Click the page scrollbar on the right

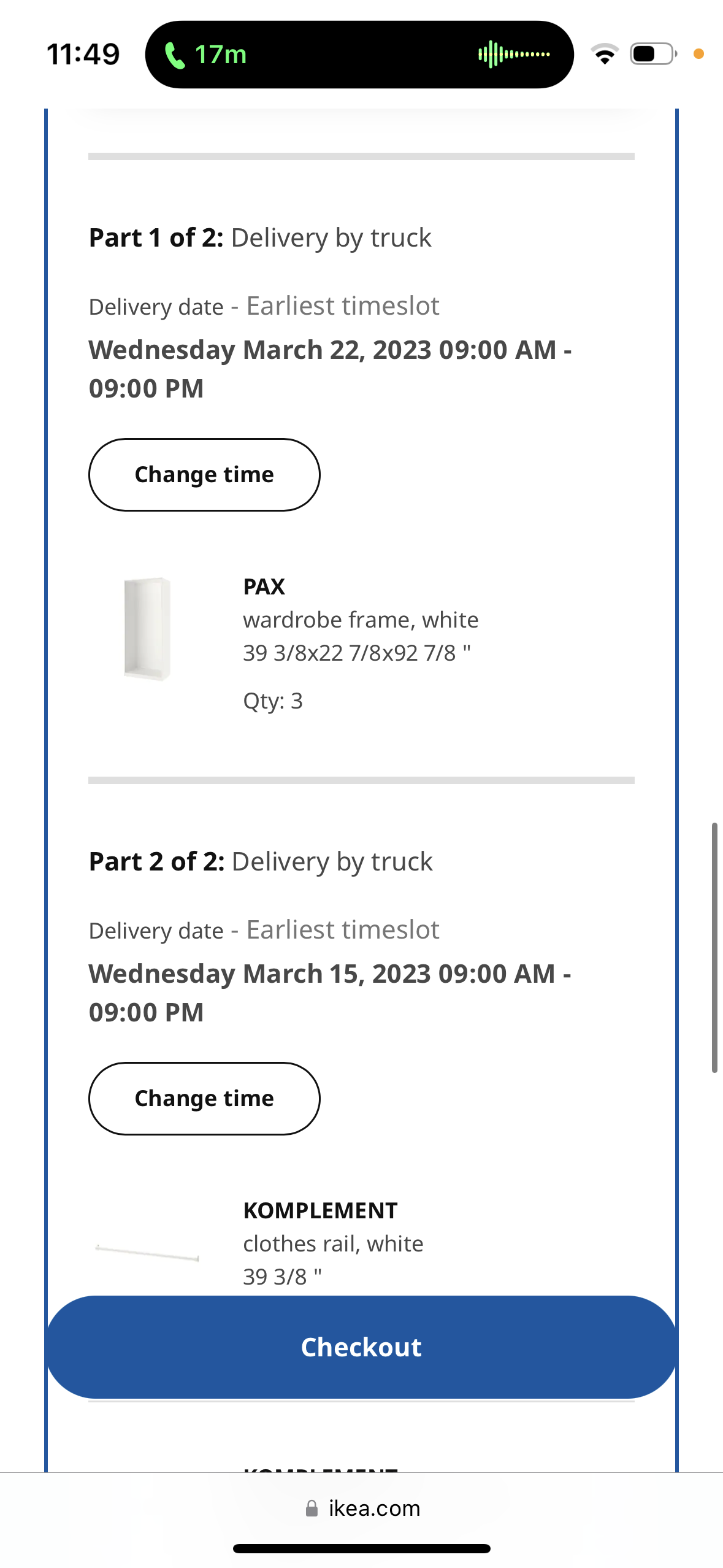[x=714, y=947]
